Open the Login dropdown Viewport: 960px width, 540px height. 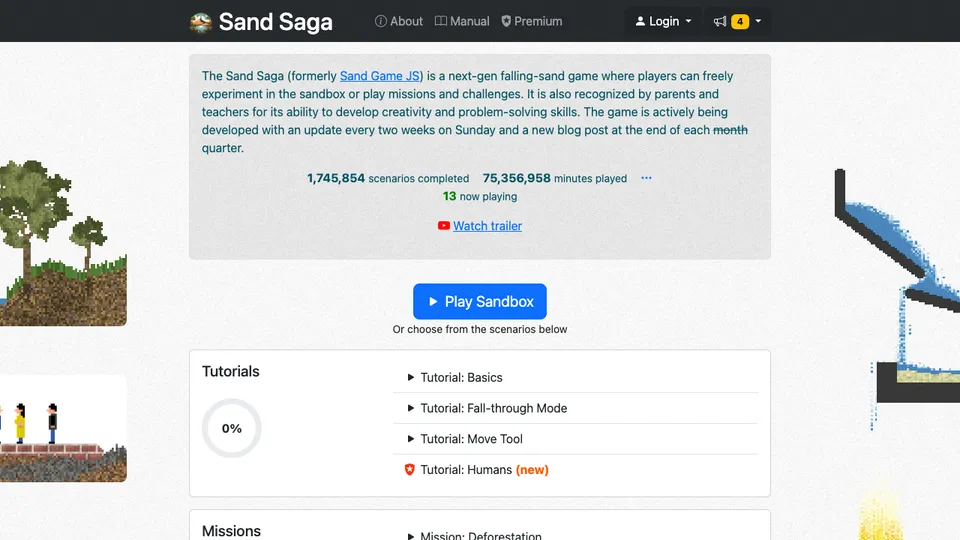click(x=663, y=21)
